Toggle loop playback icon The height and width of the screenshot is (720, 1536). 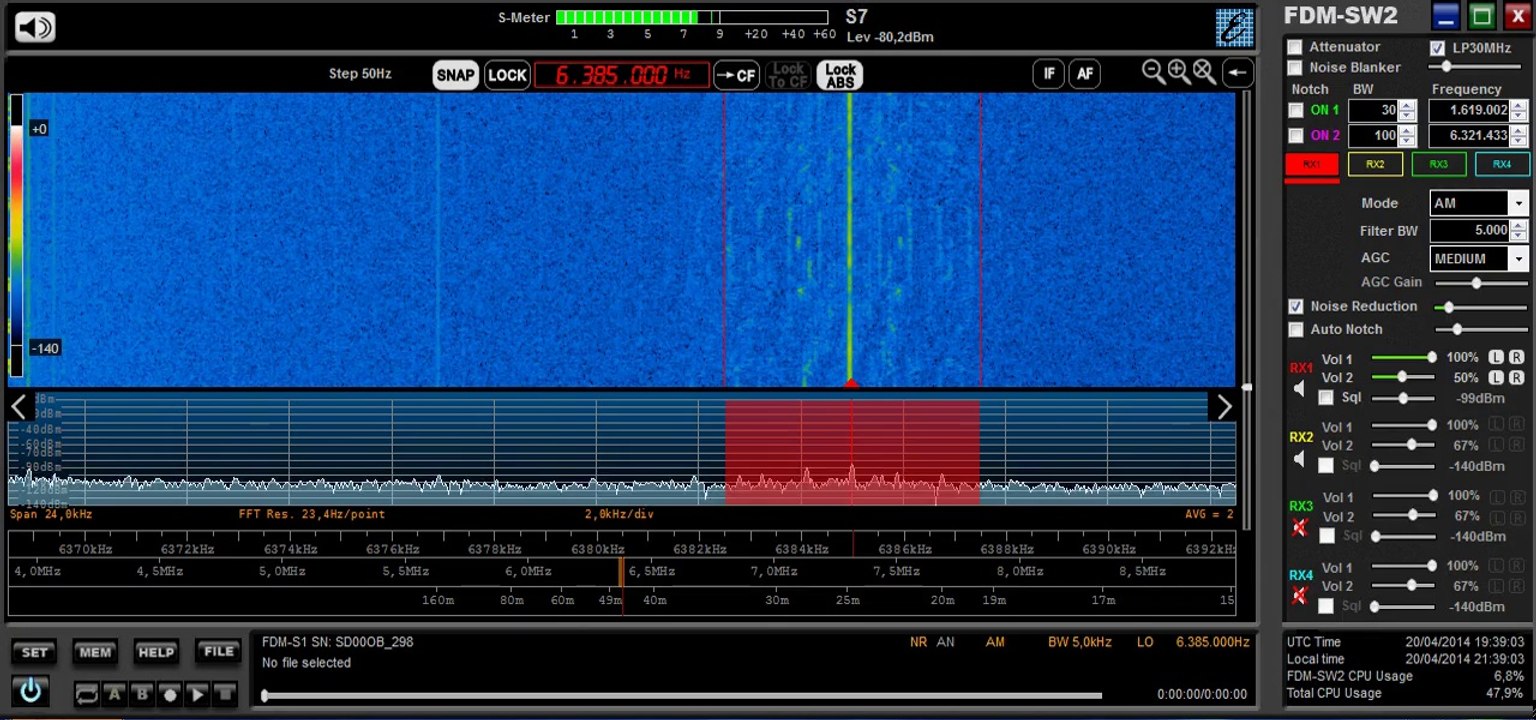point(87,694)
